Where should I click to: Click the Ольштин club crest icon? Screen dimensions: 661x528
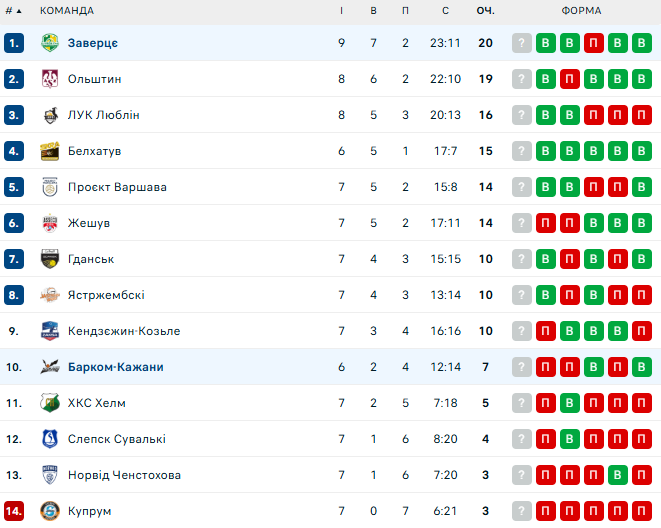50,79
